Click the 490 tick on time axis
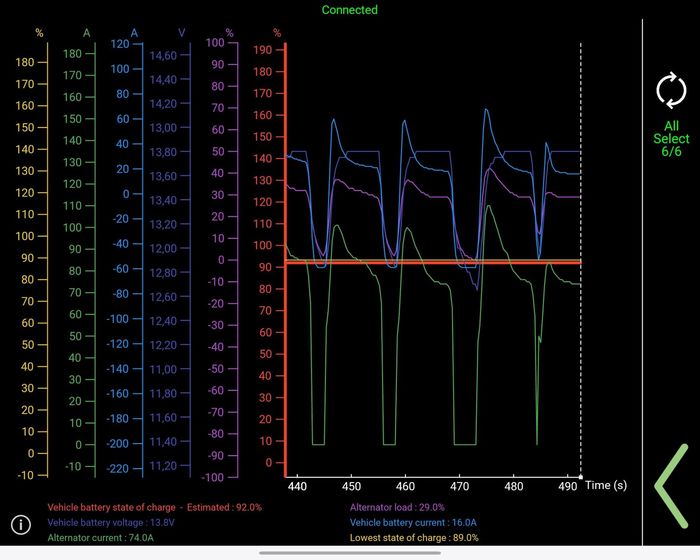Screen dimensions: 700x560 567,486
